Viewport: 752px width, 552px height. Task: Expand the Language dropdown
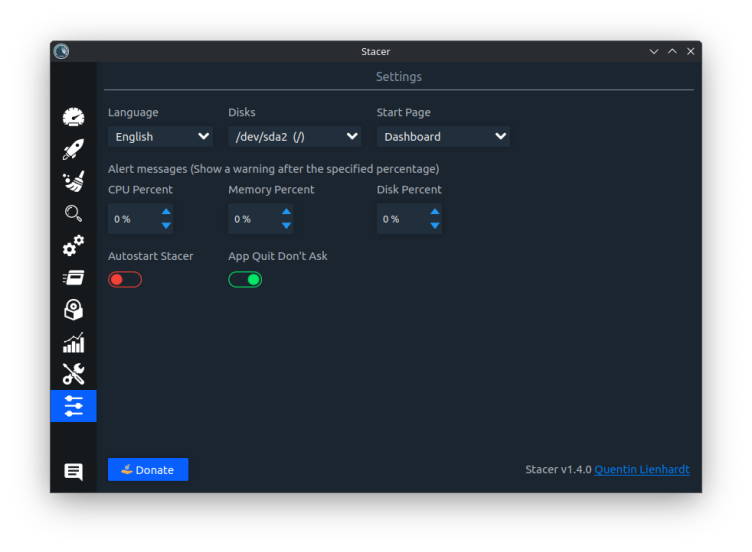pyautogui.click(x=160, y=136)
